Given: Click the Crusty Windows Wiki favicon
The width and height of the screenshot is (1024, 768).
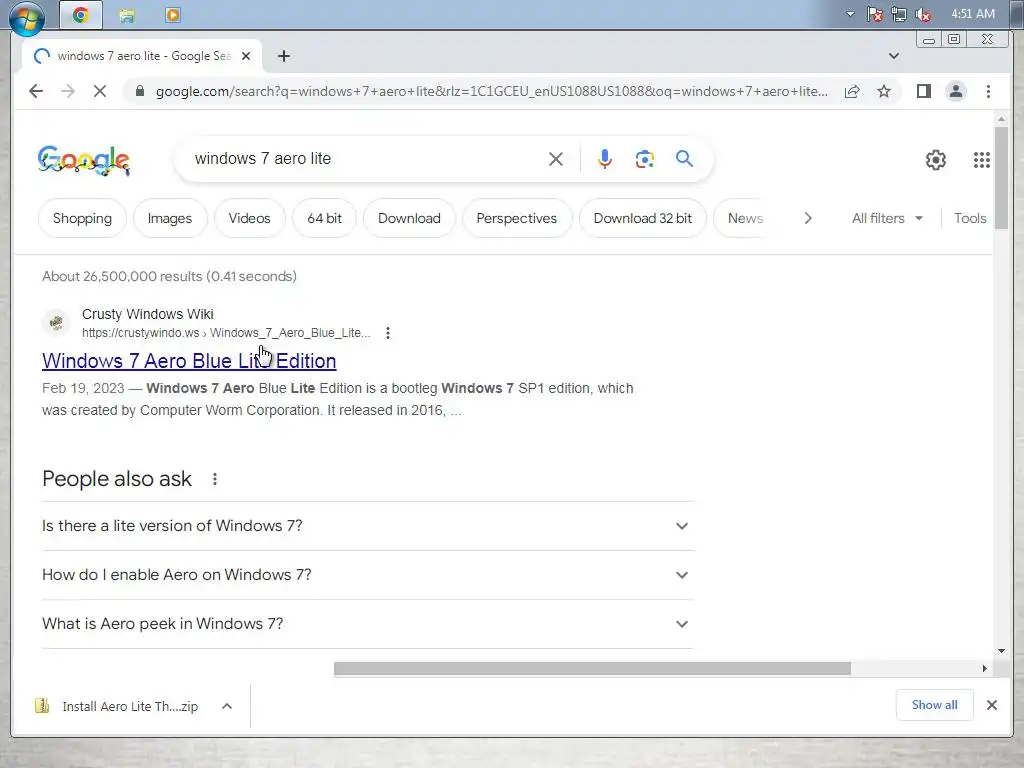Looking at the screenshot, I should click(56, 323).
